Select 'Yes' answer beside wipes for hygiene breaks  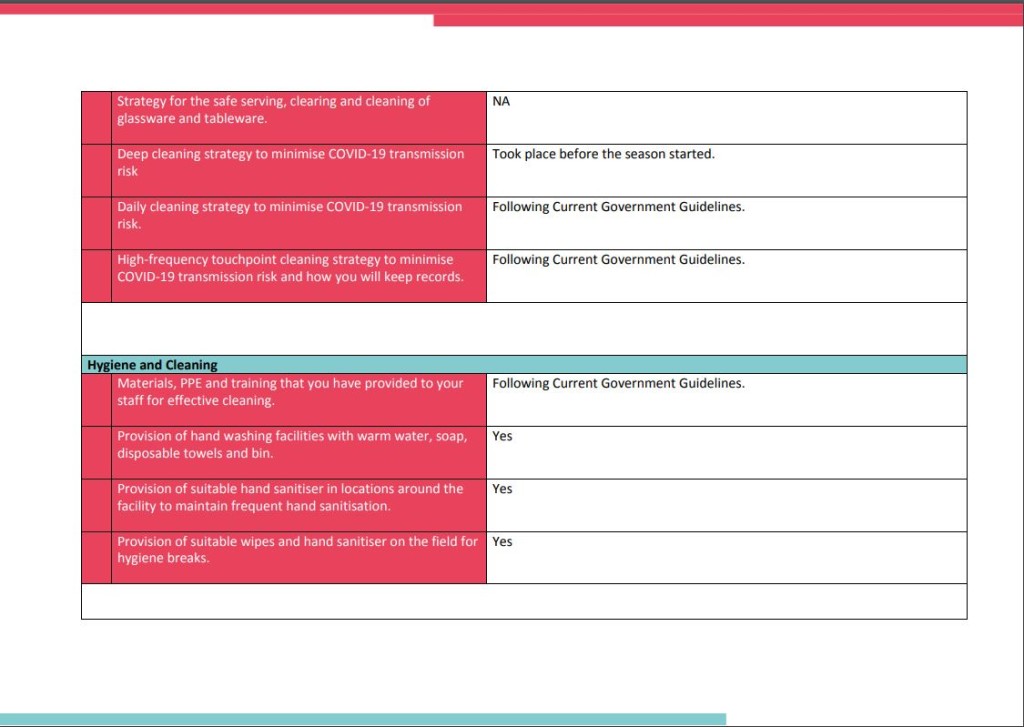(x=502, y=541)
